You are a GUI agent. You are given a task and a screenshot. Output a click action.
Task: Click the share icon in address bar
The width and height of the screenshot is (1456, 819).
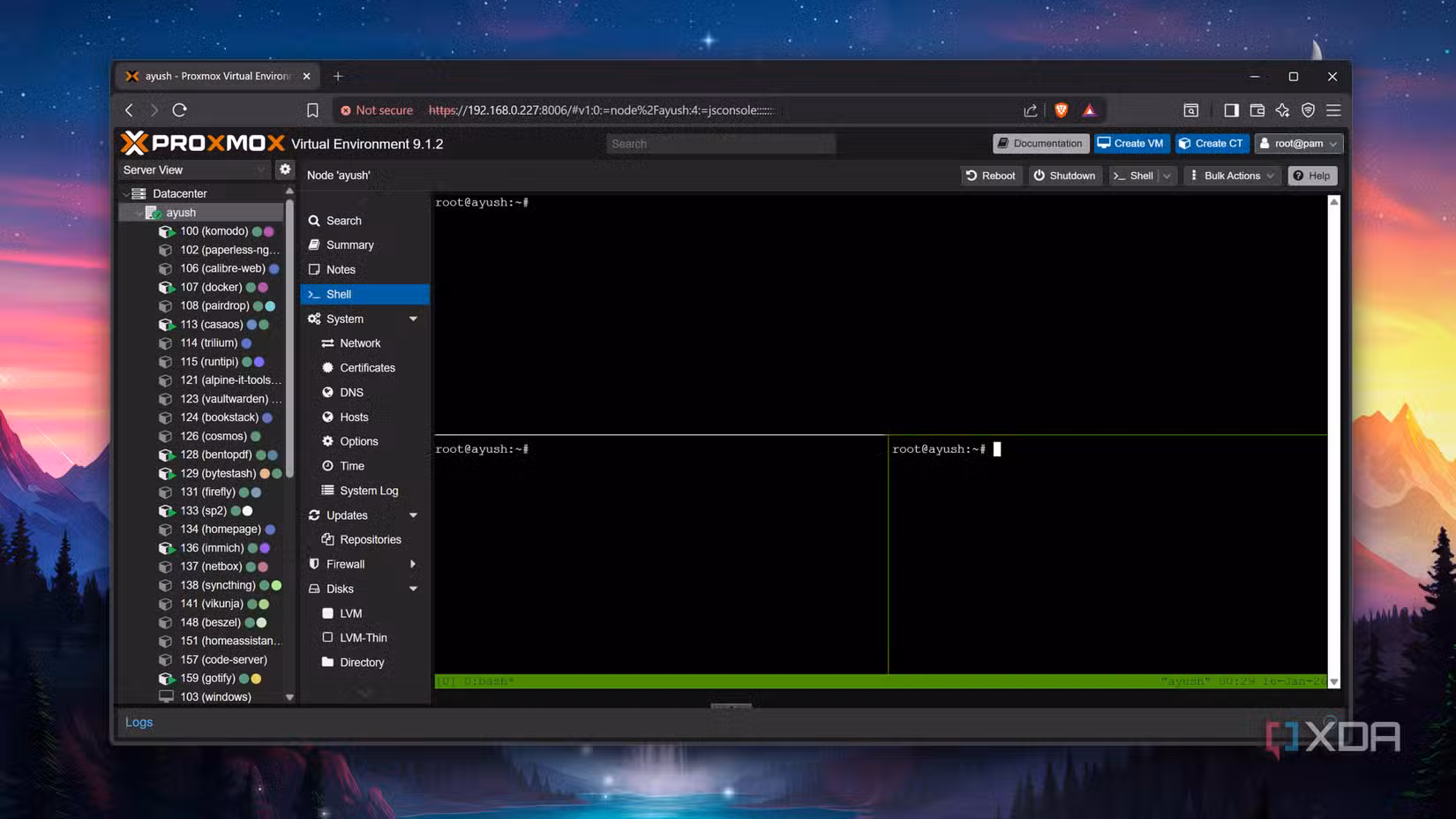(1030, 110)
